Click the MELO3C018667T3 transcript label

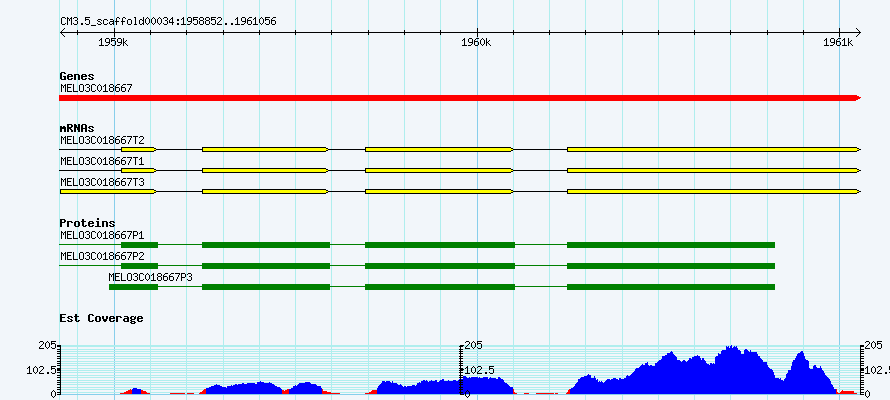point(102,182)
